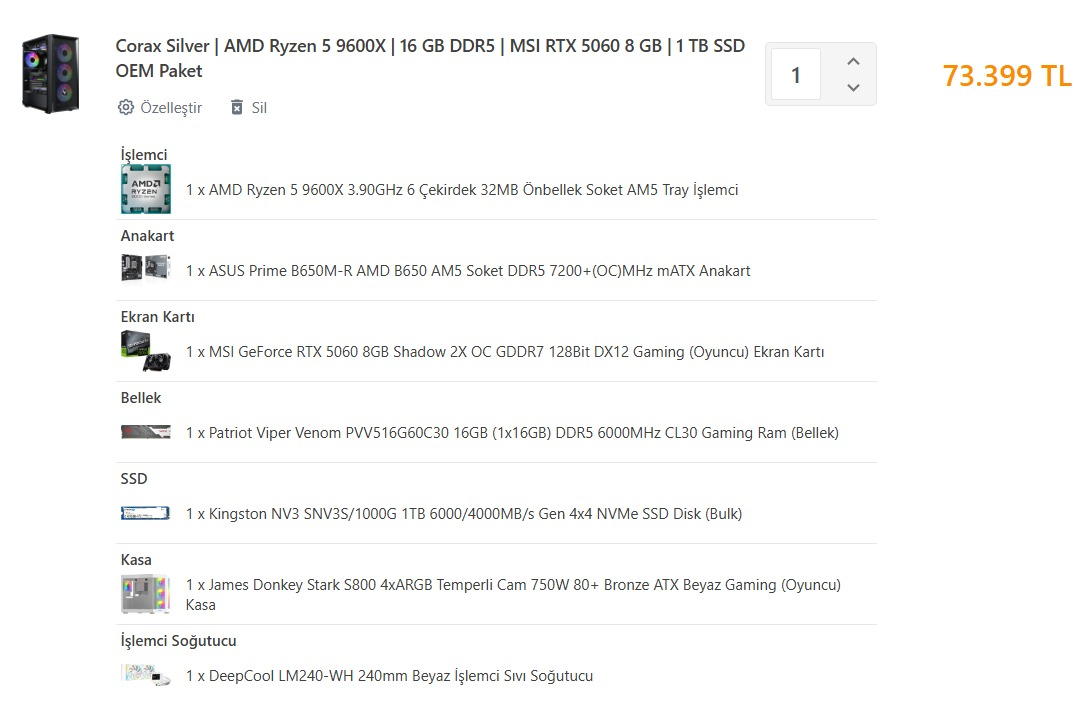Screen dimensions: 1088x706
Task: Open the DeepCool liquid cooler thumbnail
Action: click(x=146, y=675)
